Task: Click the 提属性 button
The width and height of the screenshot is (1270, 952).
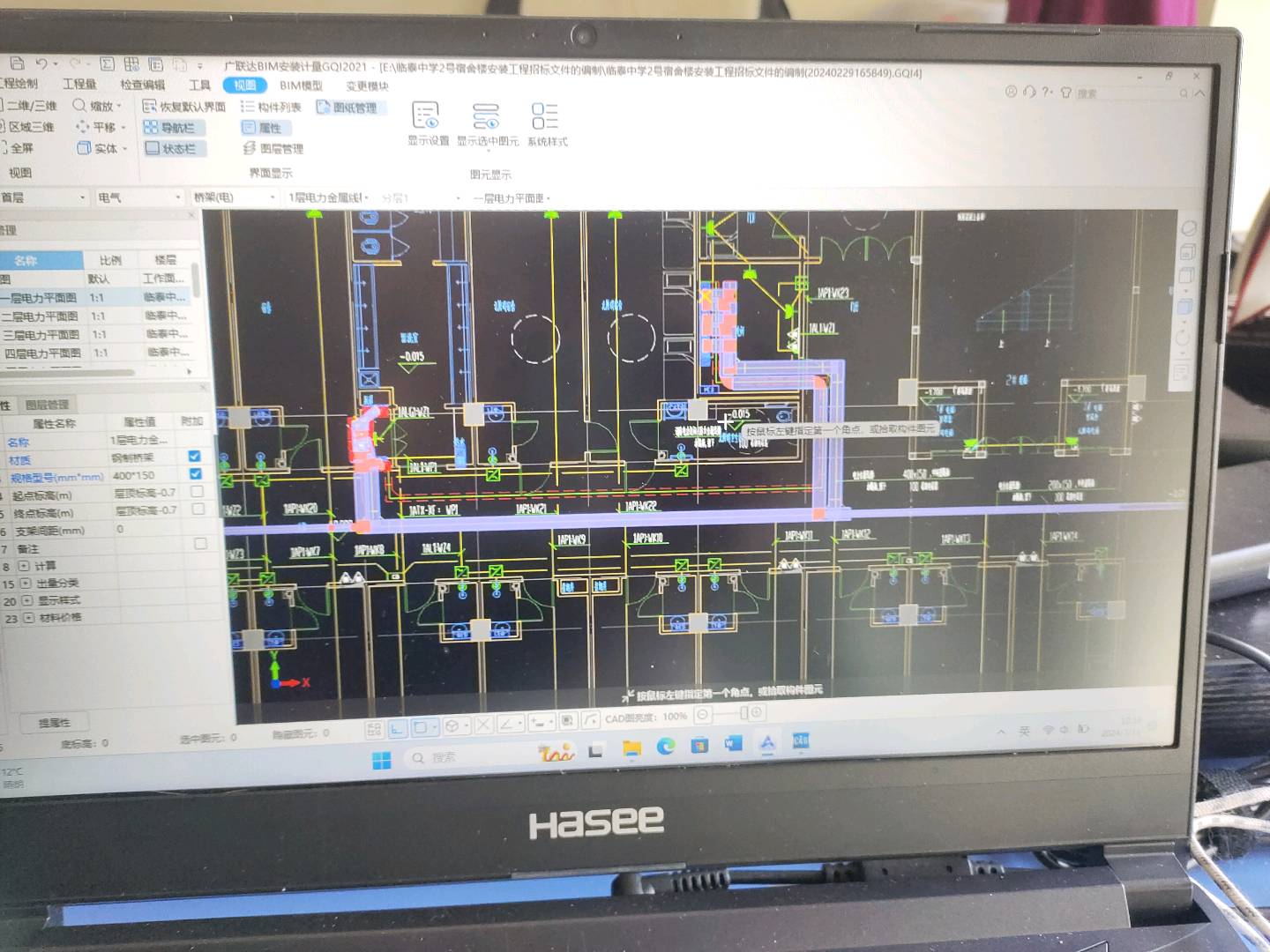Action: point(55,723)
